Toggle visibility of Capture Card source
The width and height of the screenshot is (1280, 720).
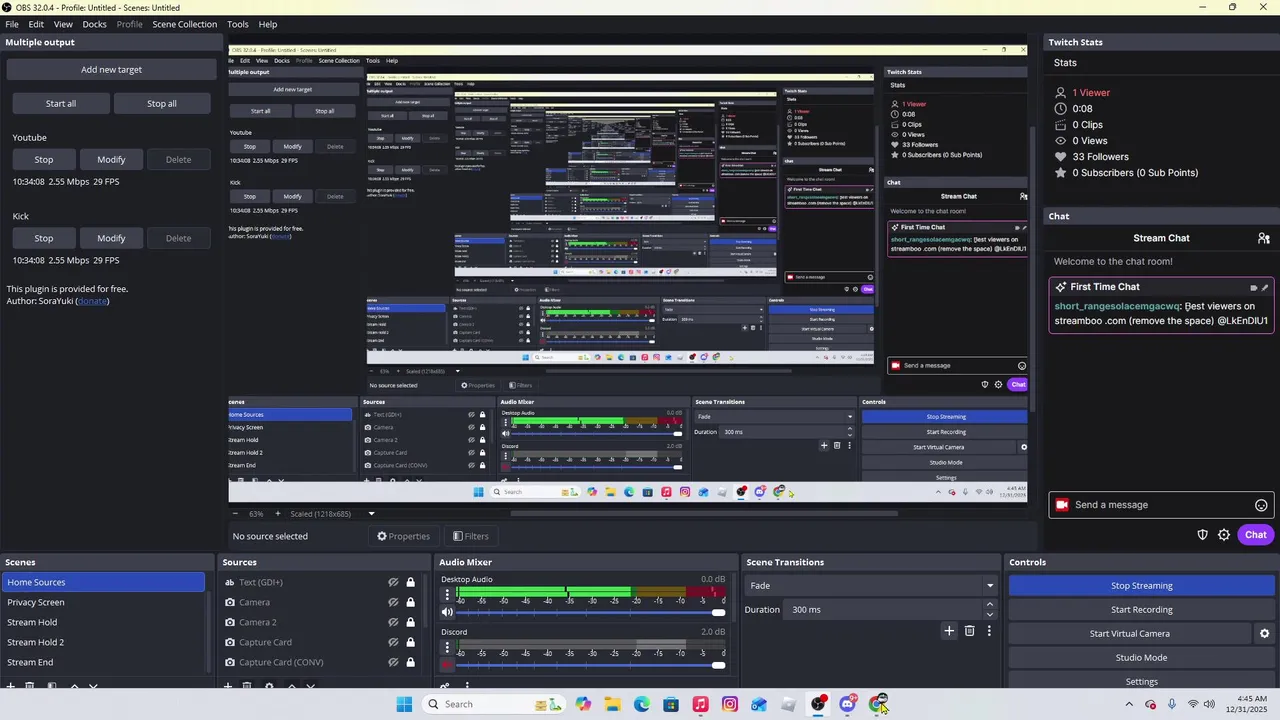coord(393,642)
